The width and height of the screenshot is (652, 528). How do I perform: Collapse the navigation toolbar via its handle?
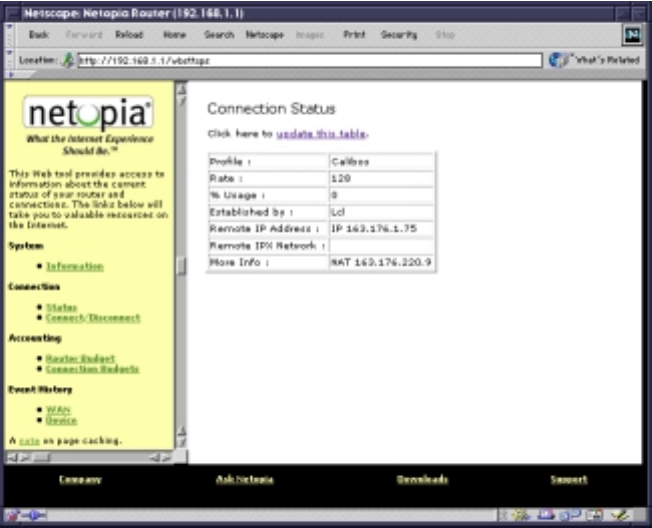9,35
